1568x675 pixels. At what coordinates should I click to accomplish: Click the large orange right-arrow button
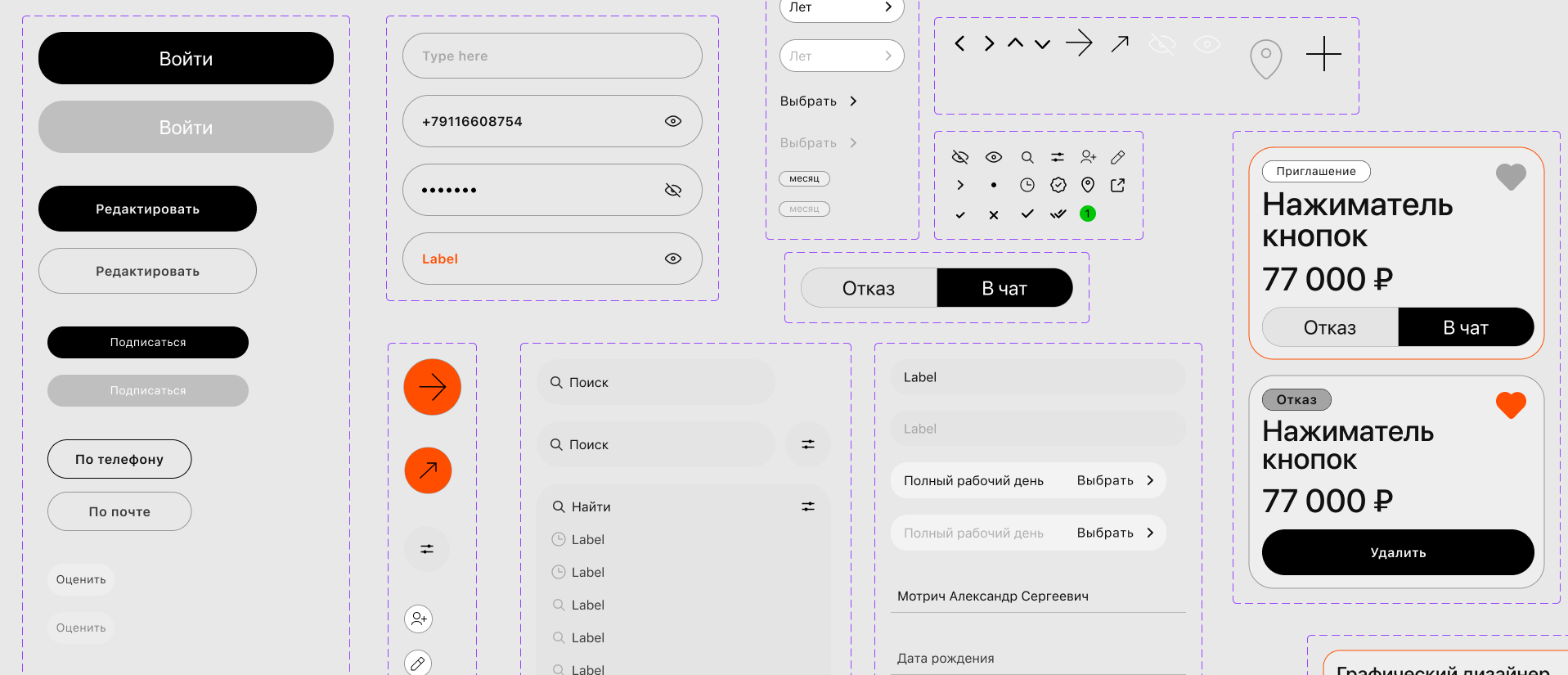(x=432, y=387)
